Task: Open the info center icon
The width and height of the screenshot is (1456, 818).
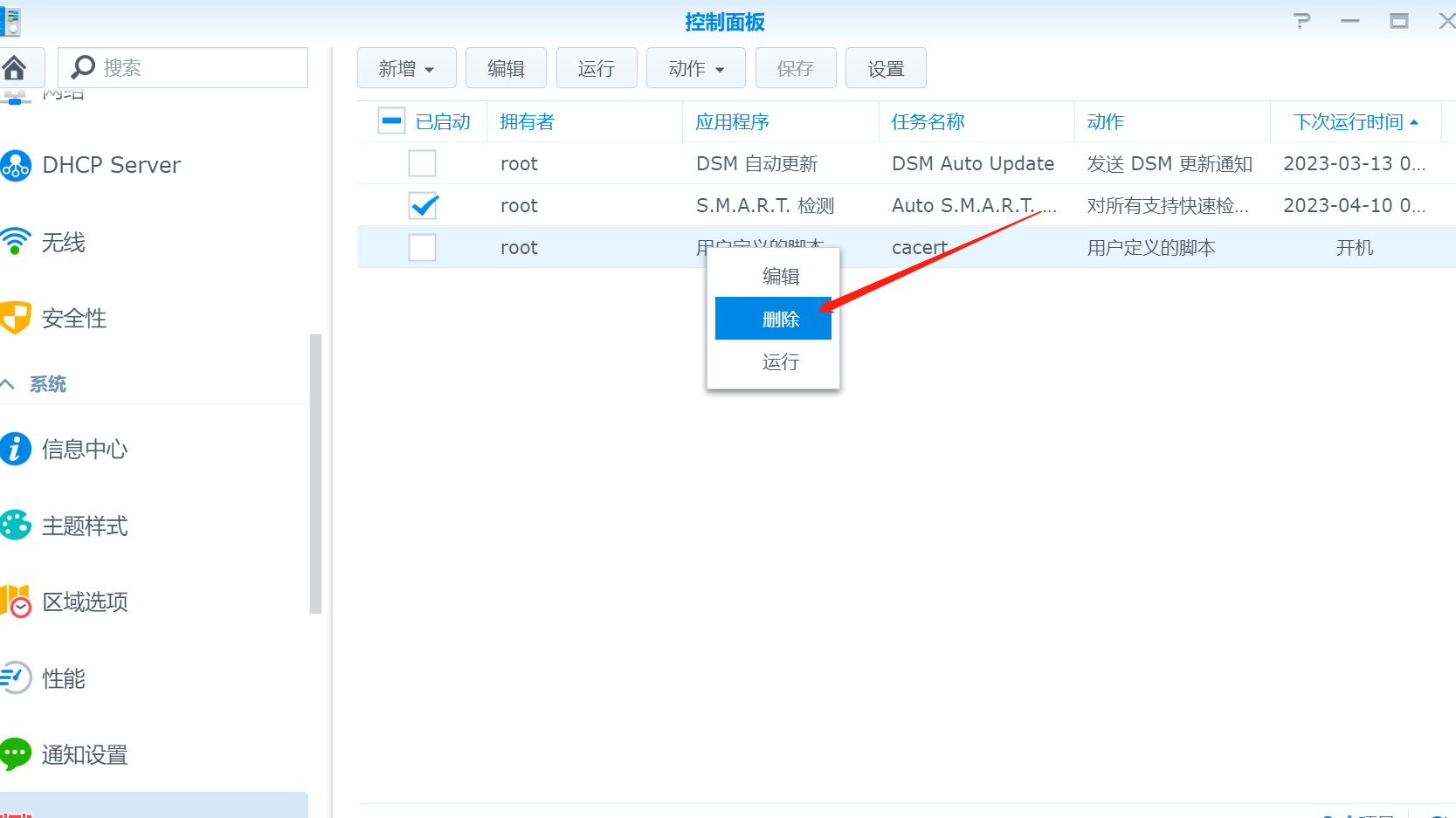Action: (15, 449)
